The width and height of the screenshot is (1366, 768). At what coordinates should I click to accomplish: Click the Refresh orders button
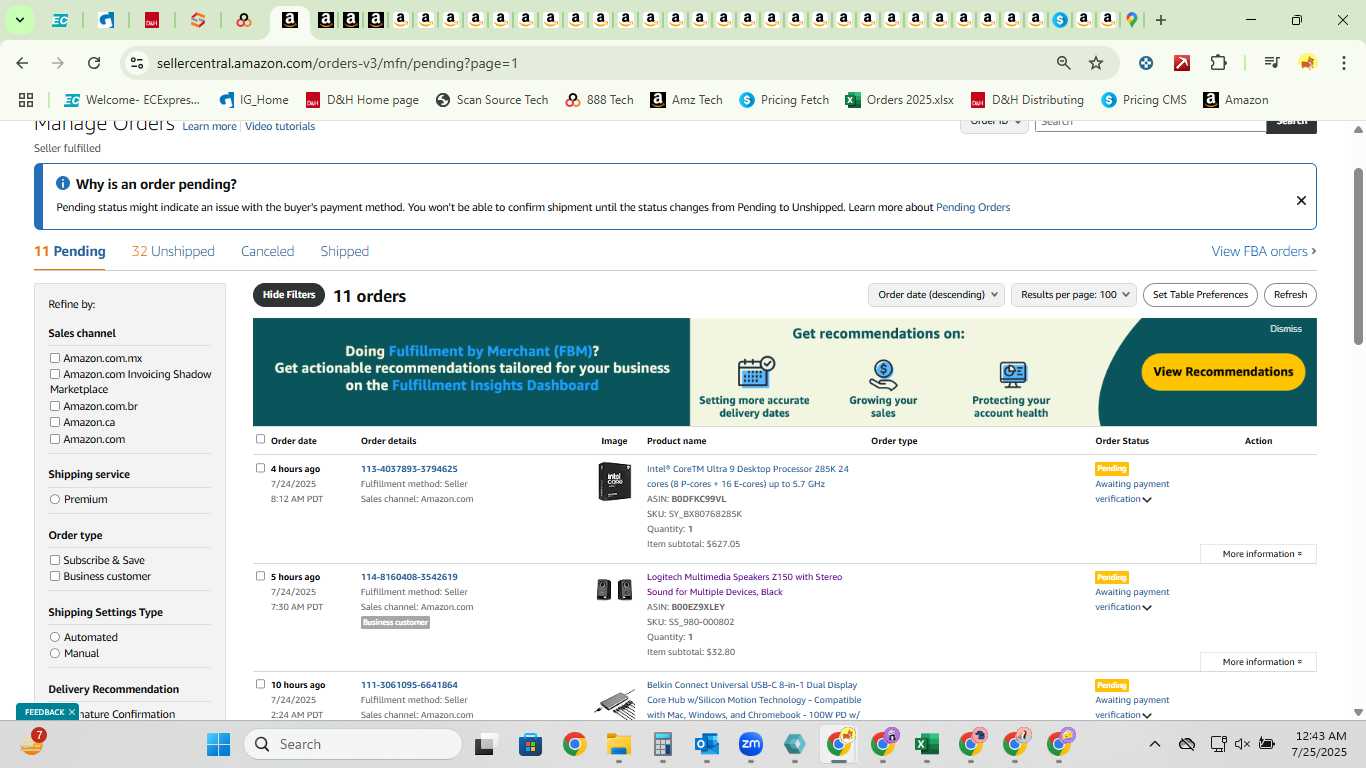pyautogui.click(x=1290, y=295)
